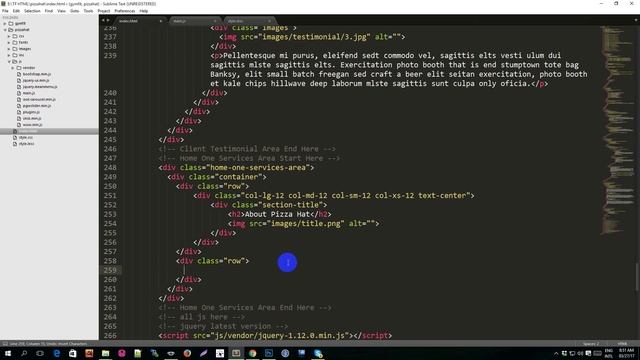640x360 pixels.
Task: Collapse the pizzahat folder in sidebar
Action: 5,30
